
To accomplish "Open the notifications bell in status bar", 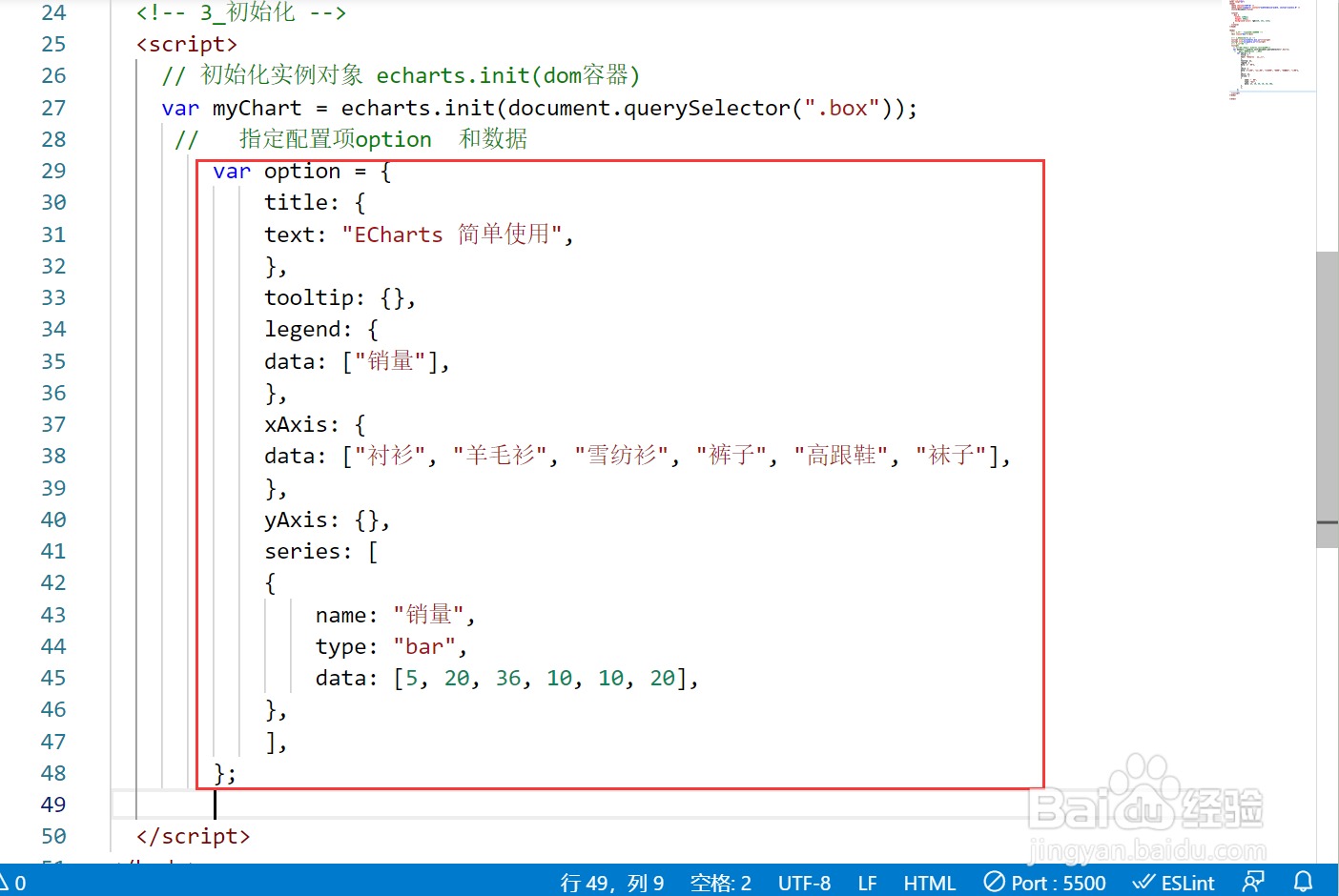I will click(1303, 882).
